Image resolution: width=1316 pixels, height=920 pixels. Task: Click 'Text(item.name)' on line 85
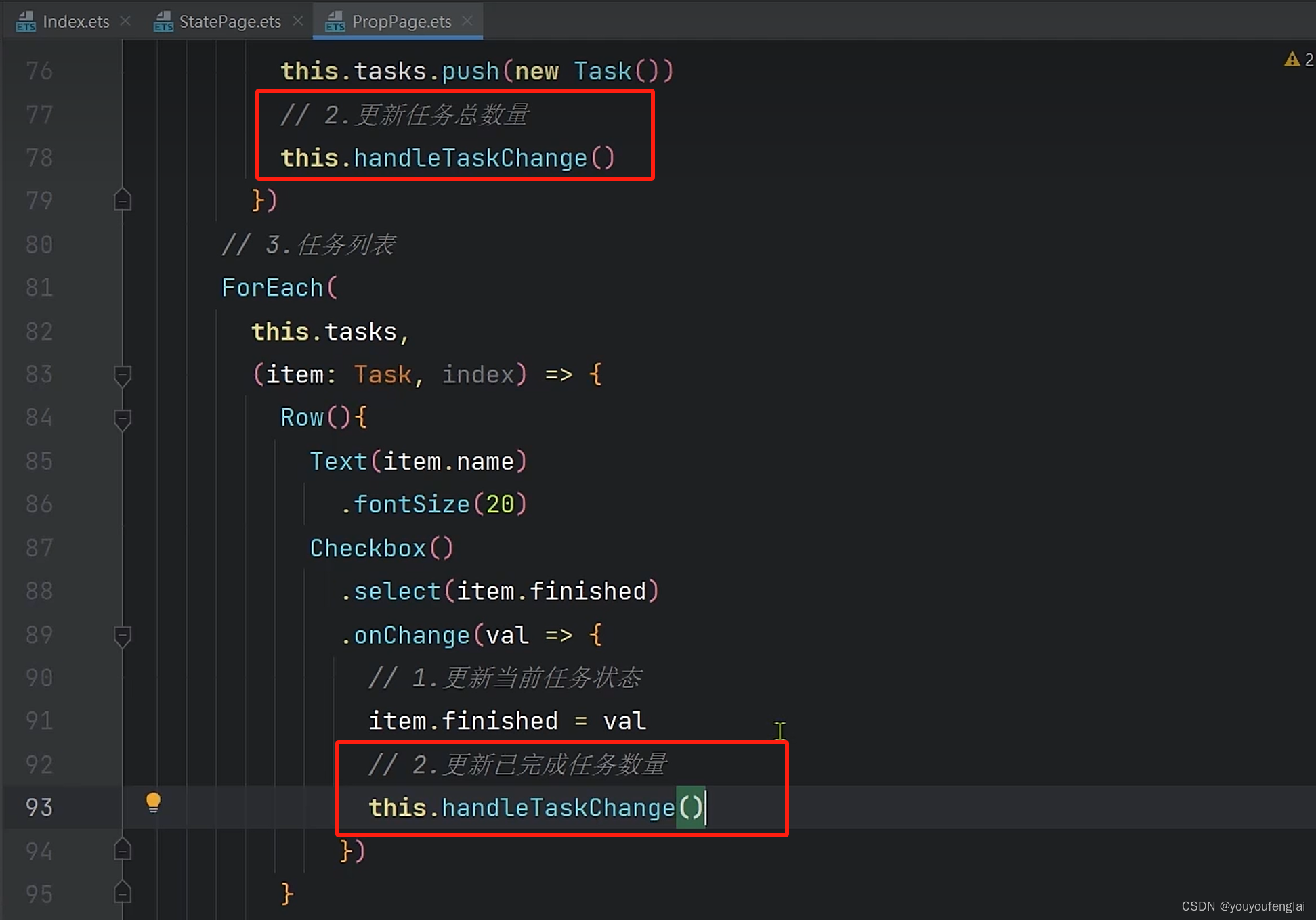pyautogui.click(x=418, y=462)
